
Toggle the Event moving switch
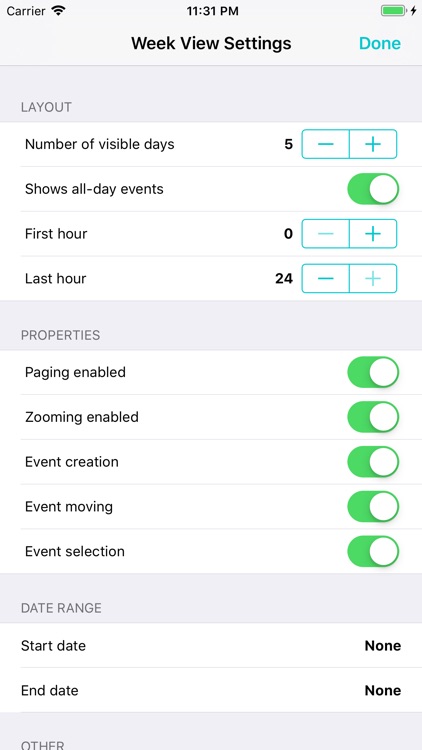[x=373, y=507]
